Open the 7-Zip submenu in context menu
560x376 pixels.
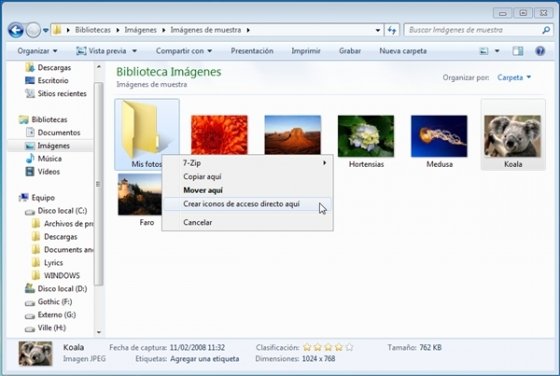click(x=247, y=163)
